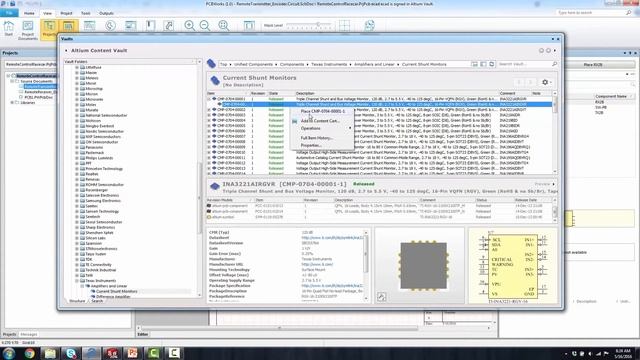Expand the National Semiconductor folder

coord(77,116)
